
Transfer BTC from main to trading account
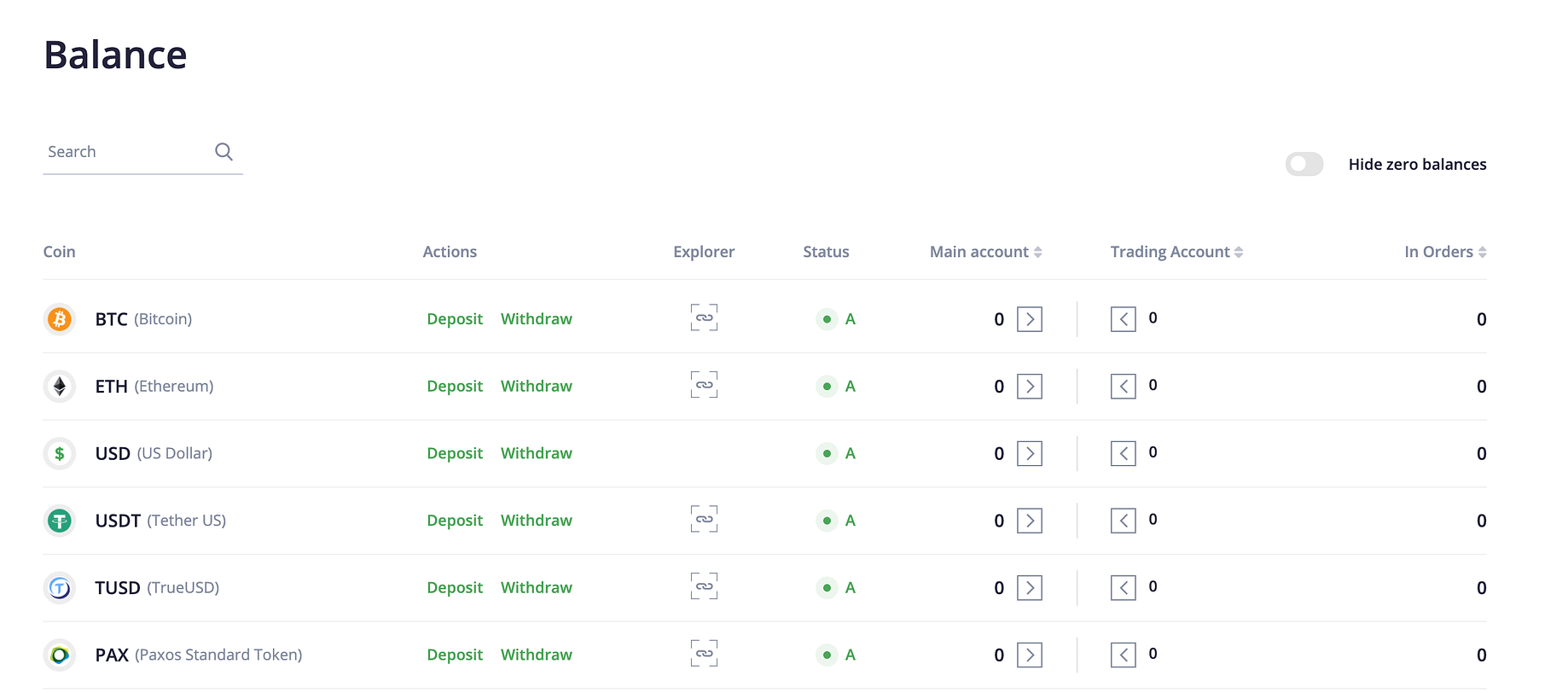point(1030,319)
